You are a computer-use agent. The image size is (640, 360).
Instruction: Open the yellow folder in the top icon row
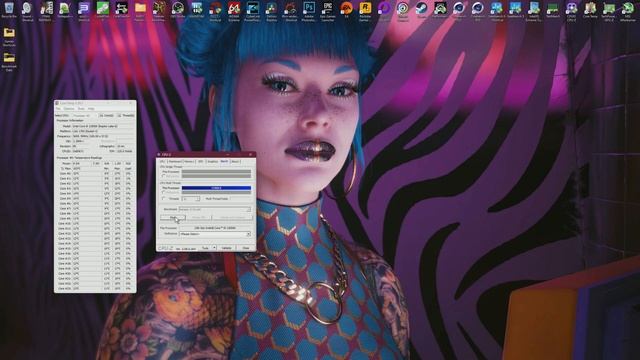click(x=140, y=11)
